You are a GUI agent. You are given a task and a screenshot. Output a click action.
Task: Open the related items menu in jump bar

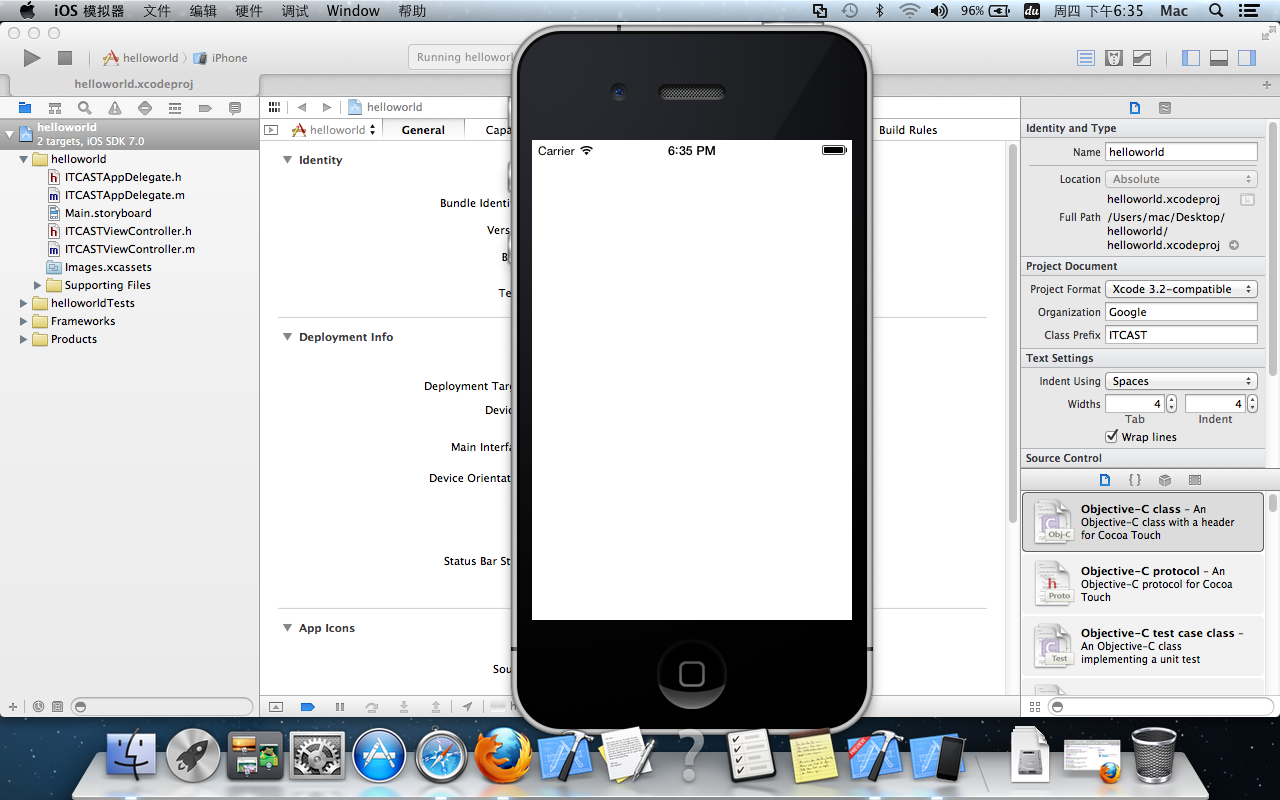pos(274,107)
